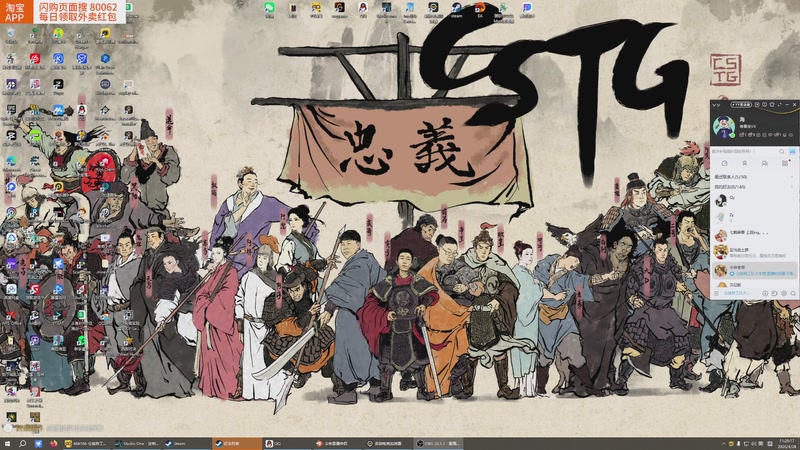Click Oy's avatar in friend list
Image resolution: width=800 pixels, height=450 pixels.
point(720,200)
